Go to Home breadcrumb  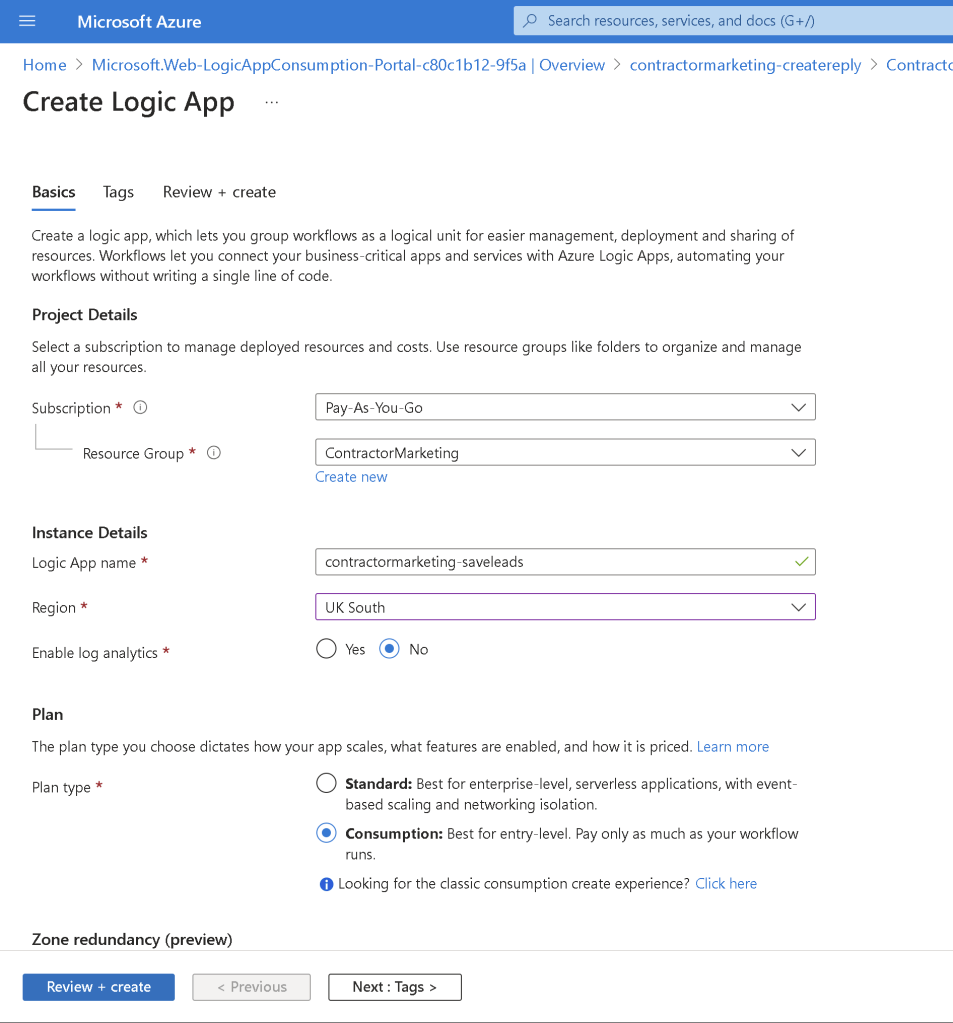pos(44,65)
